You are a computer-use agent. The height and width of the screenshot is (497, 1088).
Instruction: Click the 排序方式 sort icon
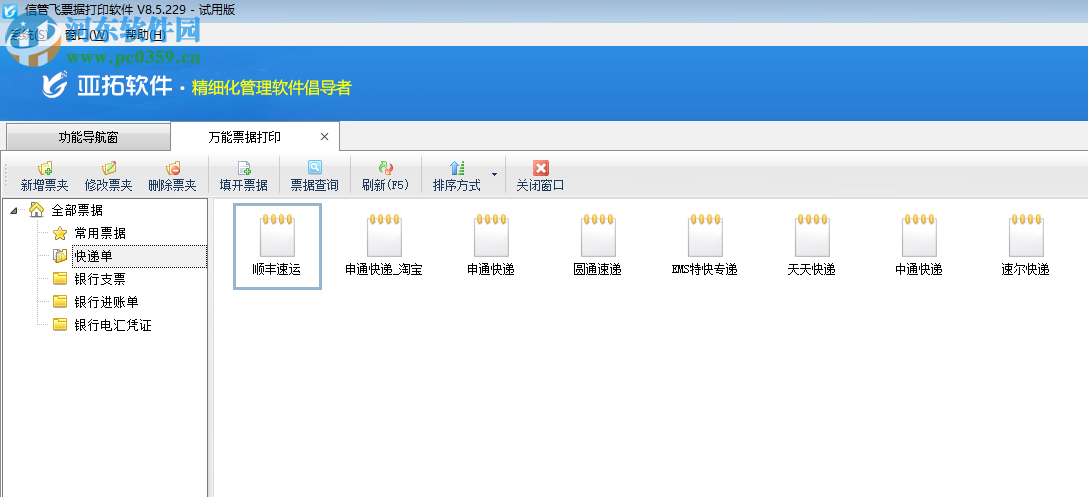[x=457, y=168]
